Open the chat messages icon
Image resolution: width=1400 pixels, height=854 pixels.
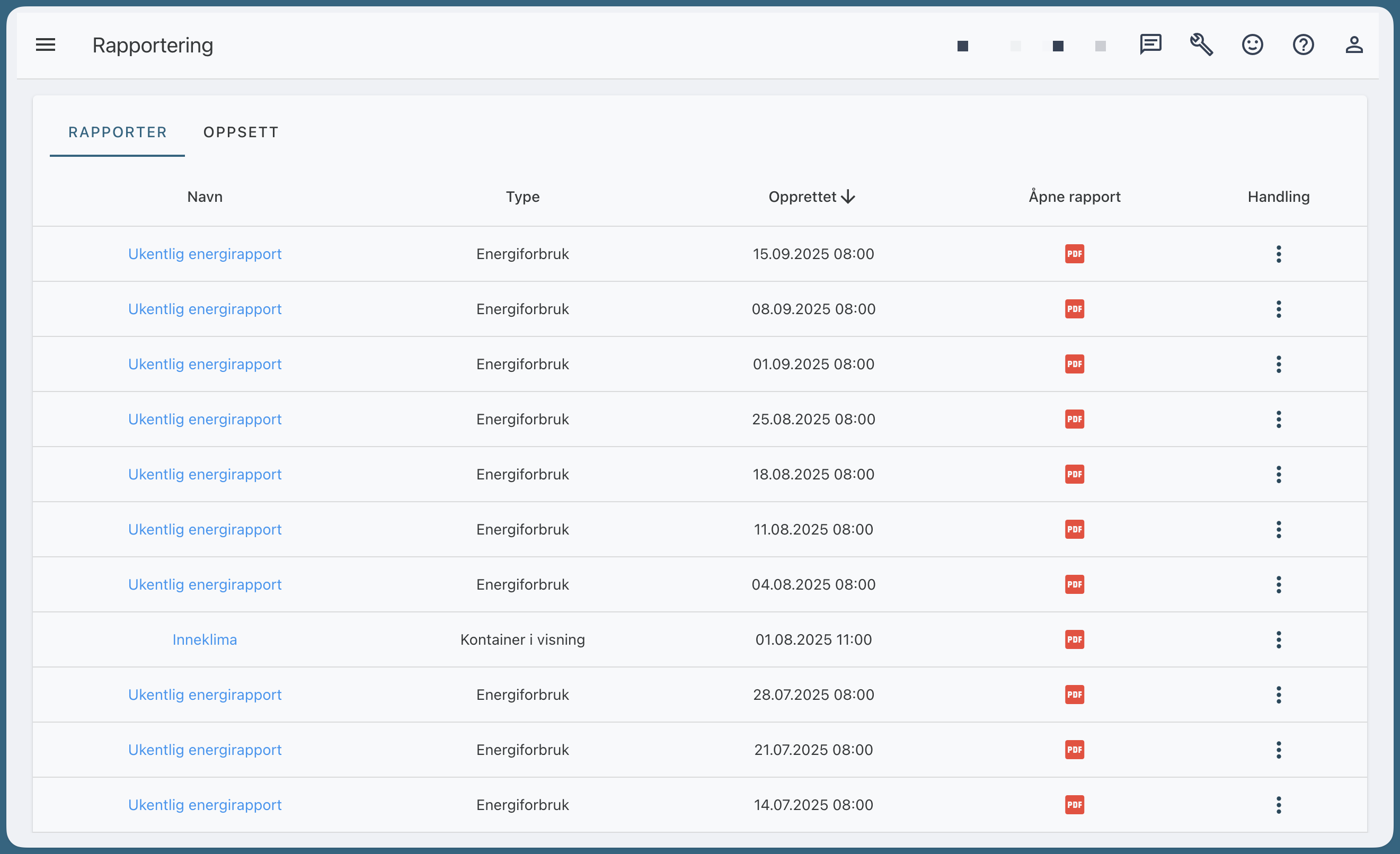(x=1150, y=45)
